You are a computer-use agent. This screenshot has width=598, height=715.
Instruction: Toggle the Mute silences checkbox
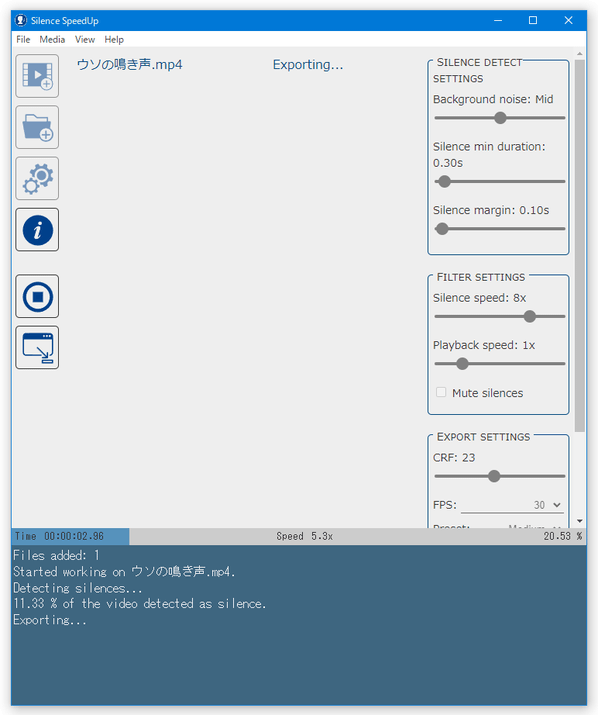click(x=441, y=393)
